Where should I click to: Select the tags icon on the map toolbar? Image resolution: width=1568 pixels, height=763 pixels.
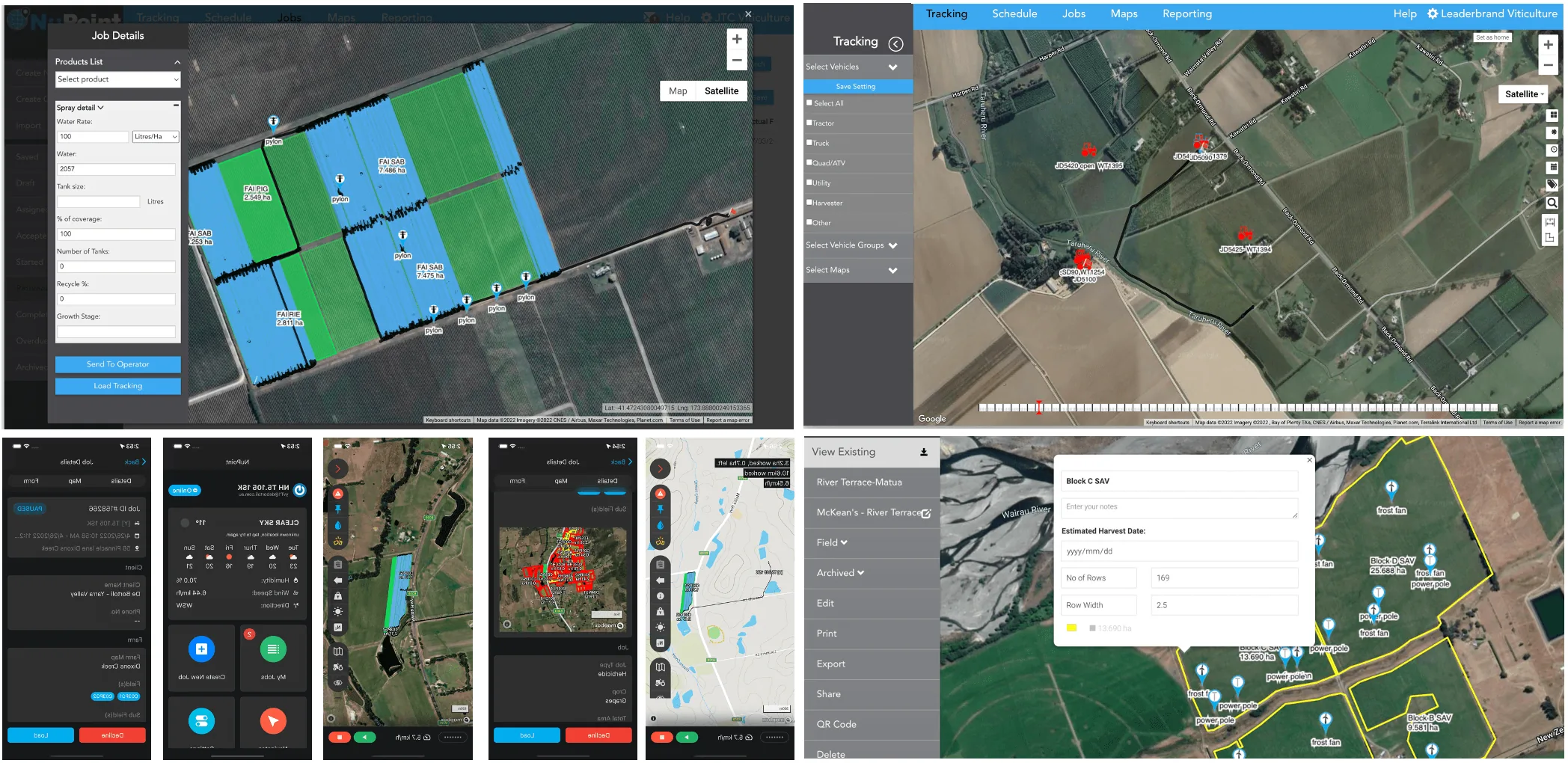coord(1552,185)
